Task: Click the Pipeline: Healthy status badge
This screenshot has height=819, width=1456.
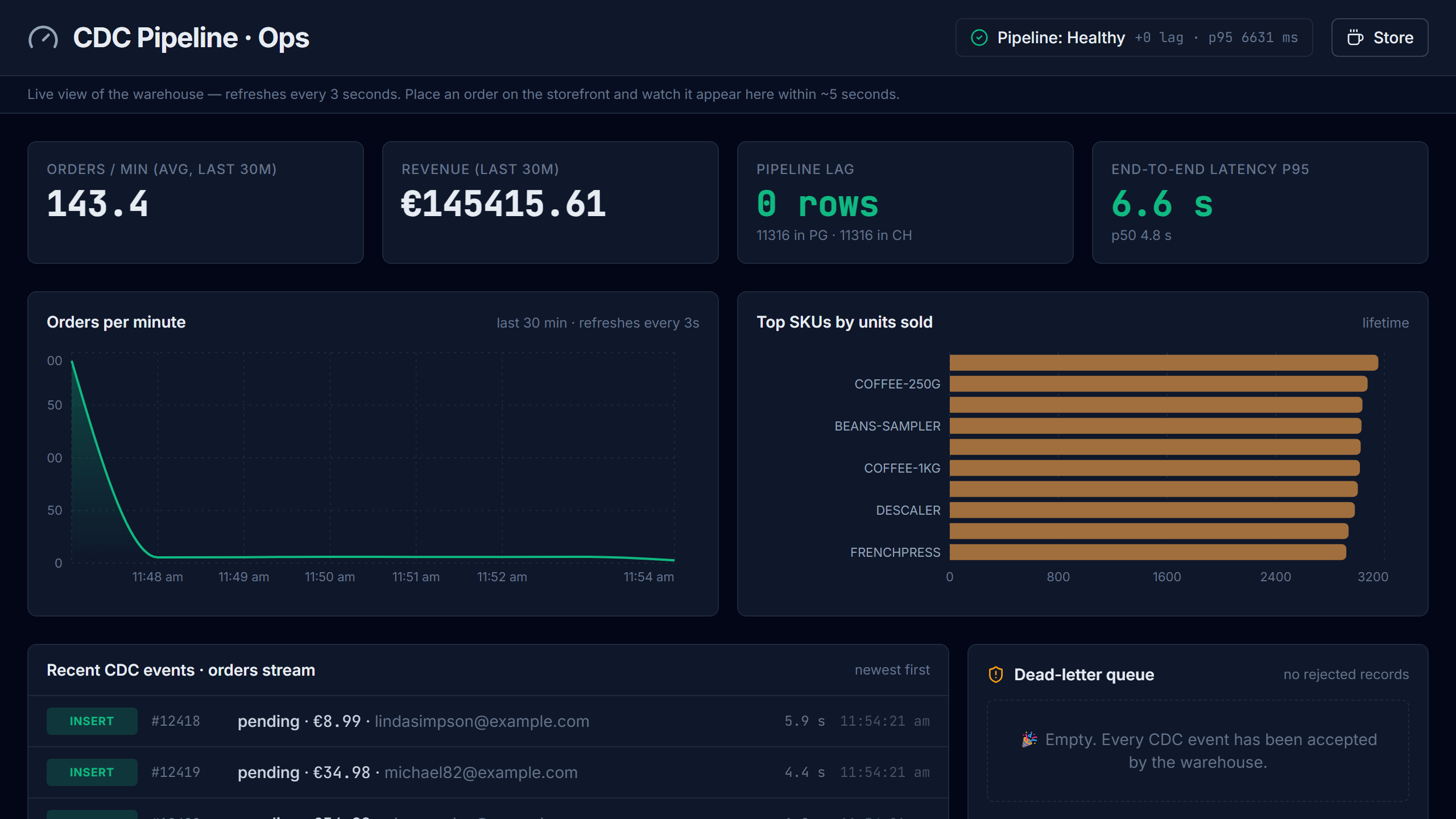Action: [1134, 38]
